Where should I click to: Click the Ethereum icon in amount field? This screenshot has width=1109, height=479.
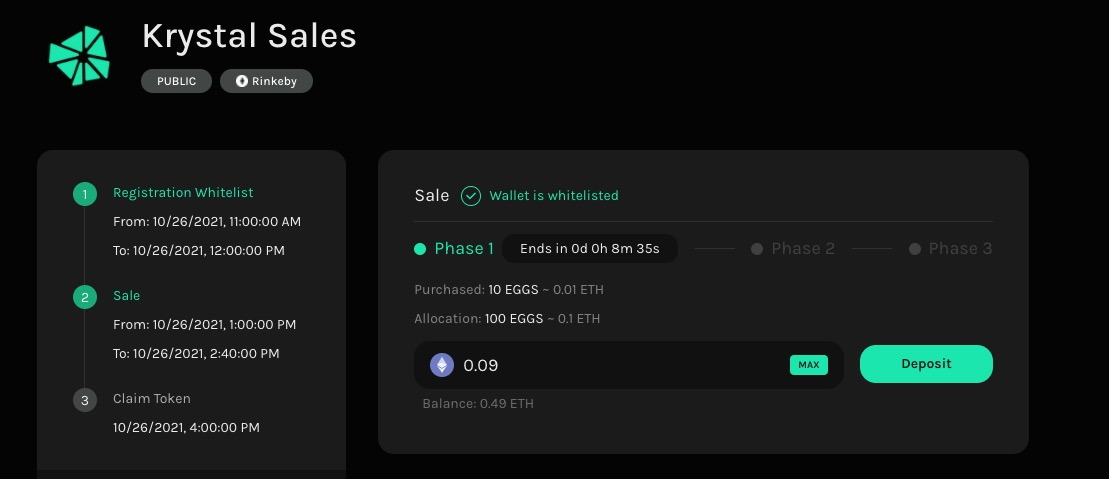pos(442,365)
